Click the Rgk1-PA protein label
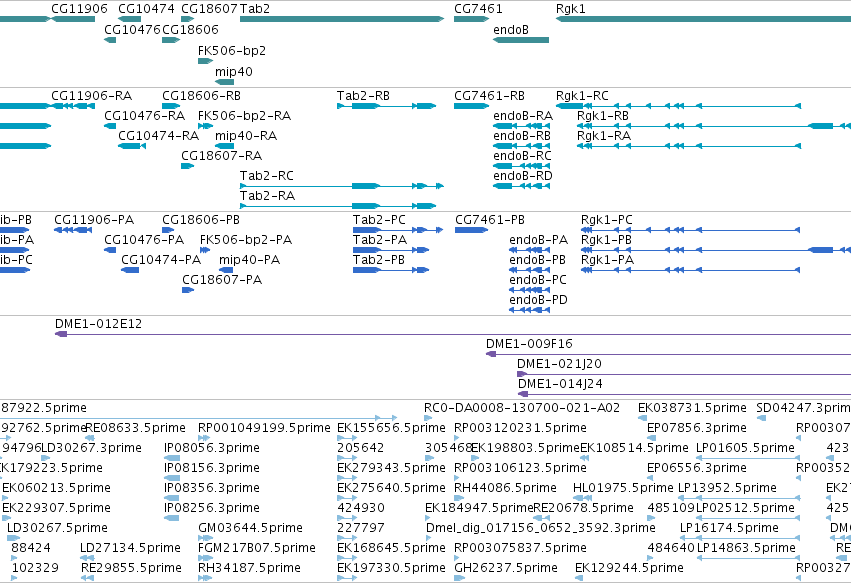Image resolution: width=851 pixels, height=583 pixels. pyautogui.click(x=607, y=260)
